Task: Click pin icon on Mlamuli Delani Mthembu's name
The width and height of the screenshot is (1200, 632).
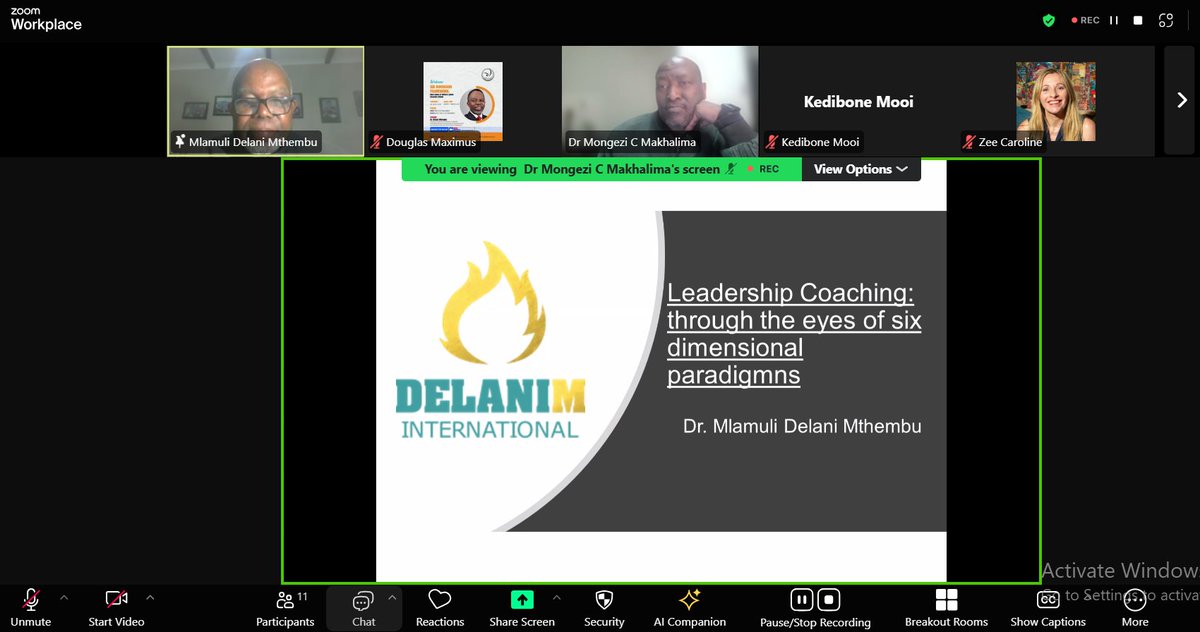Action: click(180, 142)
